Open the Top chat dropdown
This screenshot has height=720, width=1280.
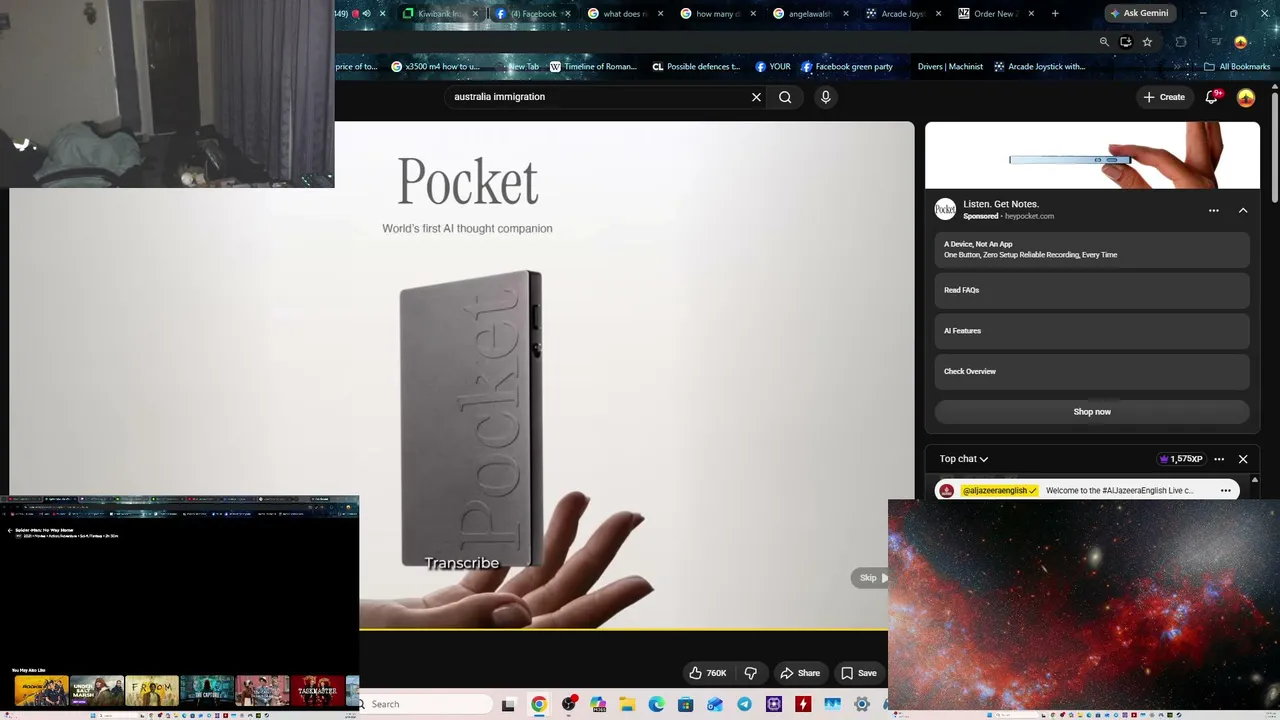[x=964, y=459]
